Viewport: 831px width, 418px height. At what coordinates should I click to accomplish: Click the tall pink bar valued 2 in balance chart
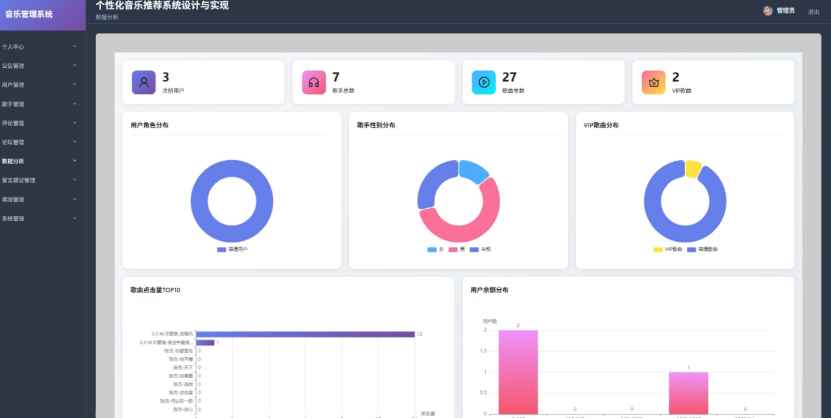click(518, 372)
